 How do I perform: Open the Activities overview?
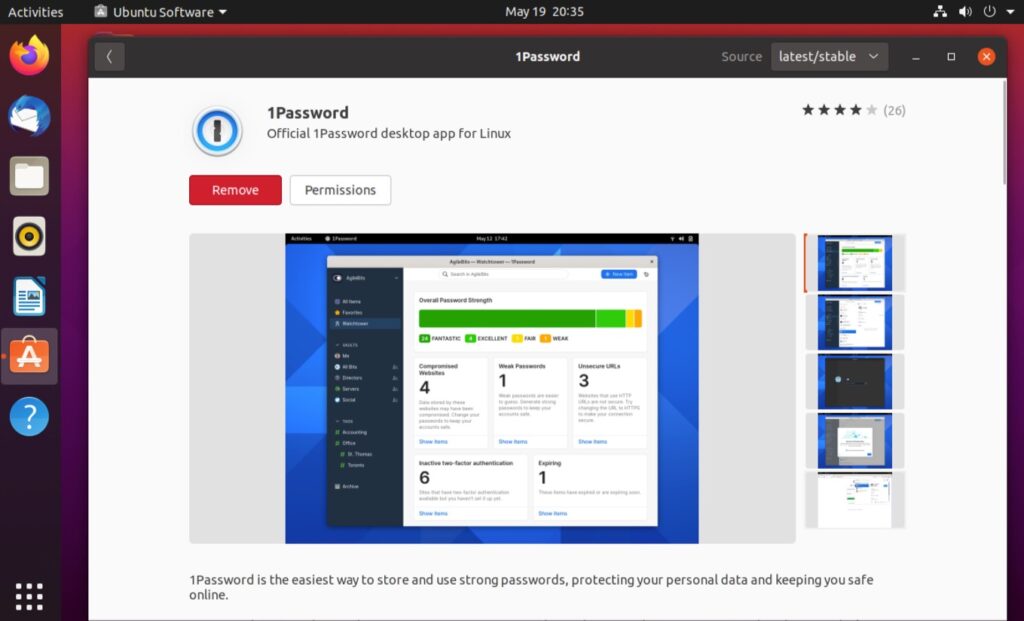(x=33, y=12)
